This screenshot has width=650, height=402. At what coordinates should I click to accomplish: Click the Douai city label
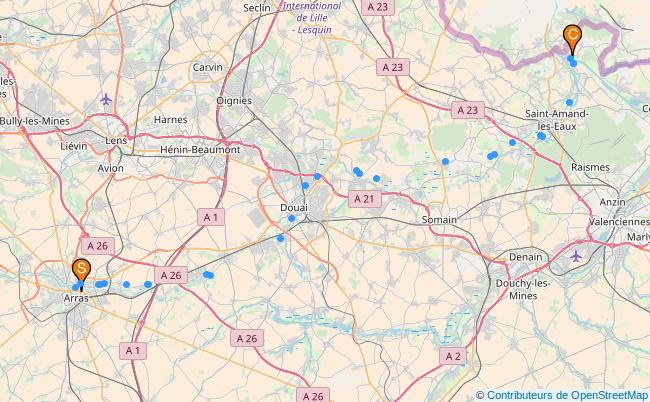[x=294, y=208]
